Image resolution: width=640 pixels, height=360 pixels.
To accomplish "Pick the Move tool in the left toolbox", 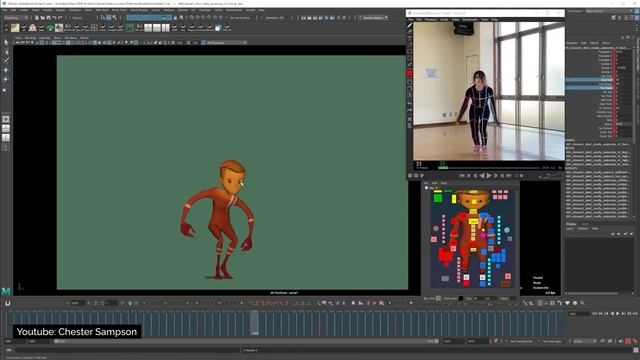I will click(x=6, y=70).
